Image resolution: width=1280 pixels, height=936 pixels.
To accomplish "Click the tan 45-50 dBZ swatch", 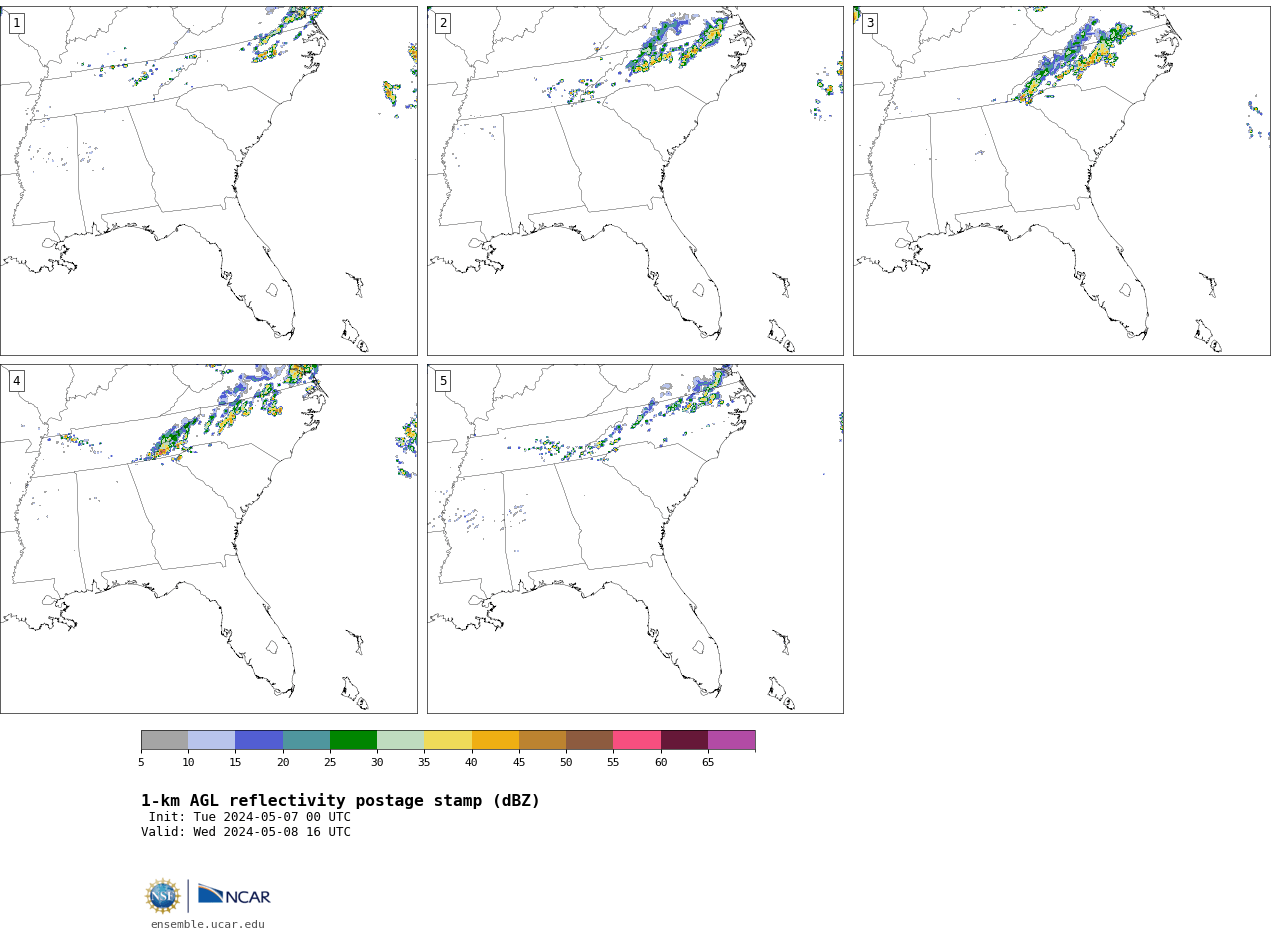I will [x=542, y=740].
